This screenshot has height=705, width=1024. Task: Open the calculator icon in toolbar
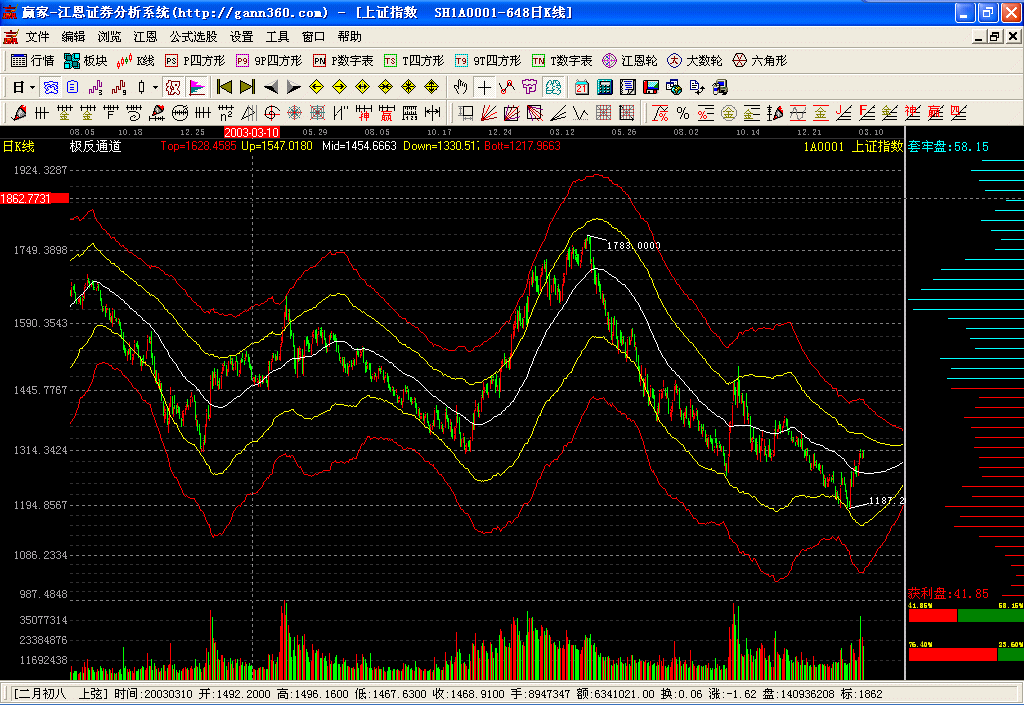(x=604, y=87)
